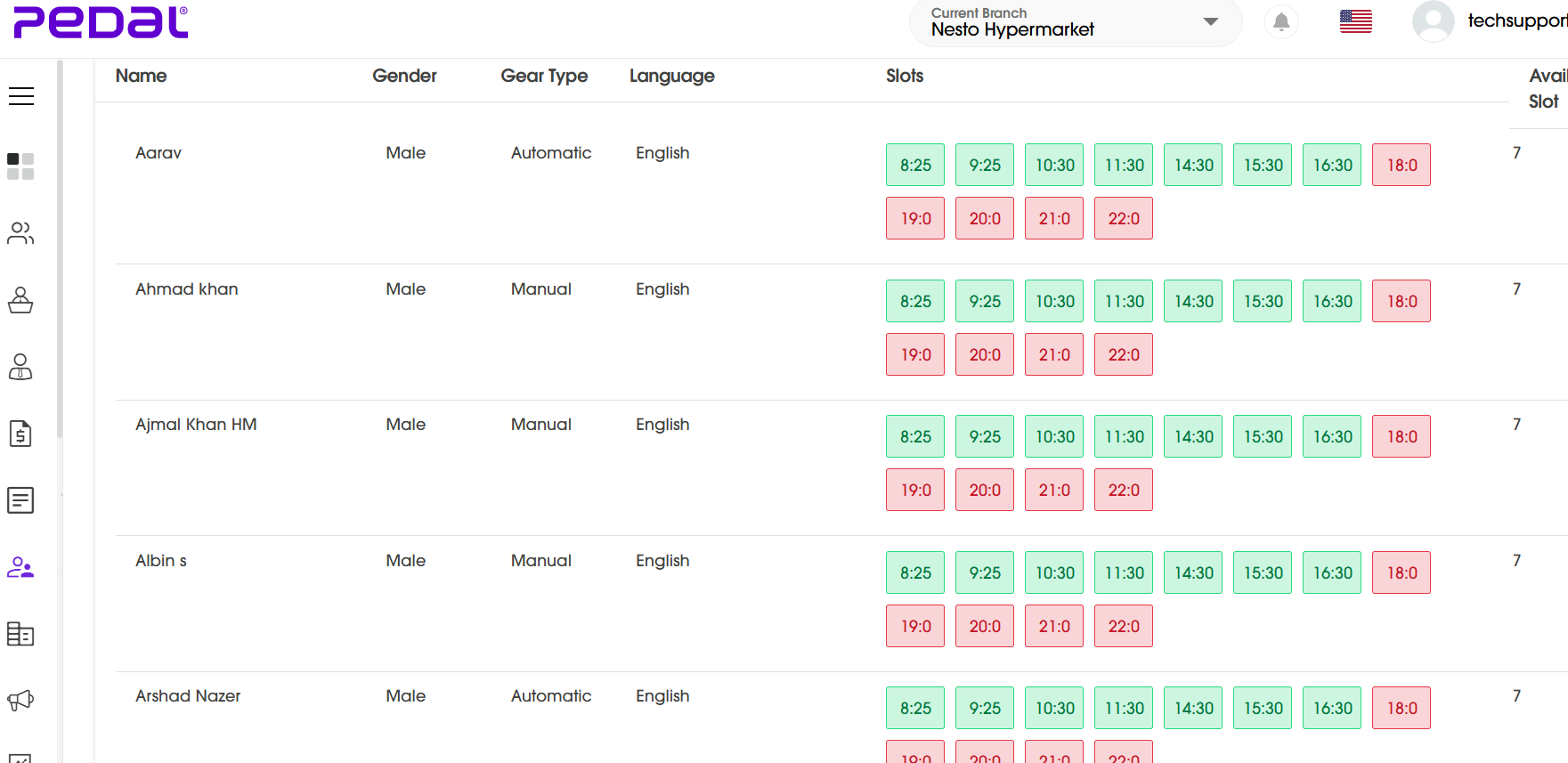Select the staff person icon in sidebar

pos(20,367)
